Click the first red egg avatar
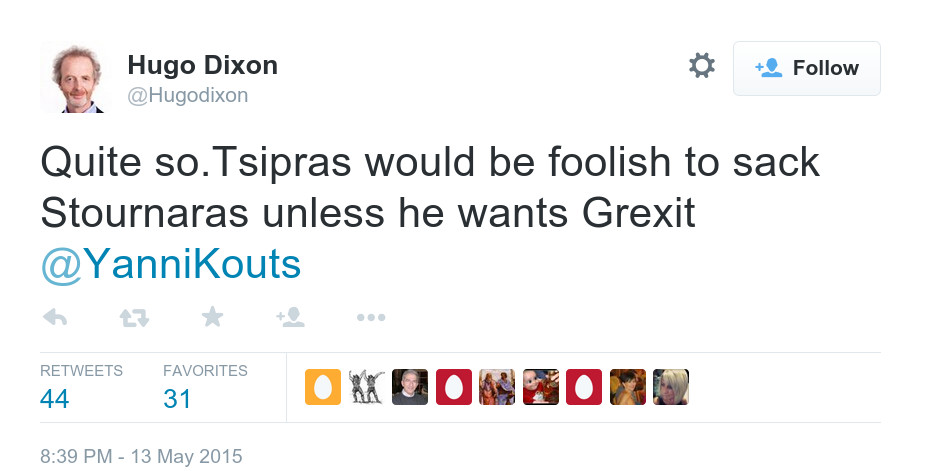This screenshot has width=927, height=471. click(x=454, y=387)
